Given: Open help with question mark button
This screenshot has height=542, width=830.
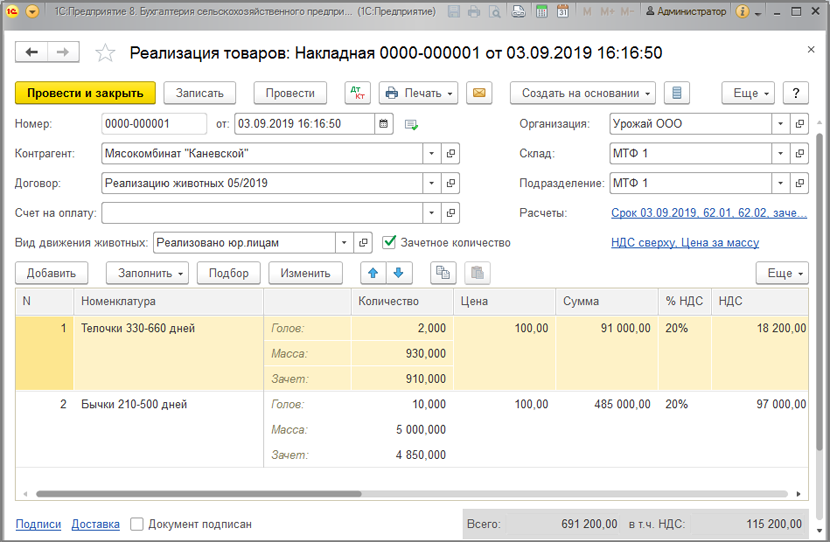Looking at the screenshot, I should point(796,93).
